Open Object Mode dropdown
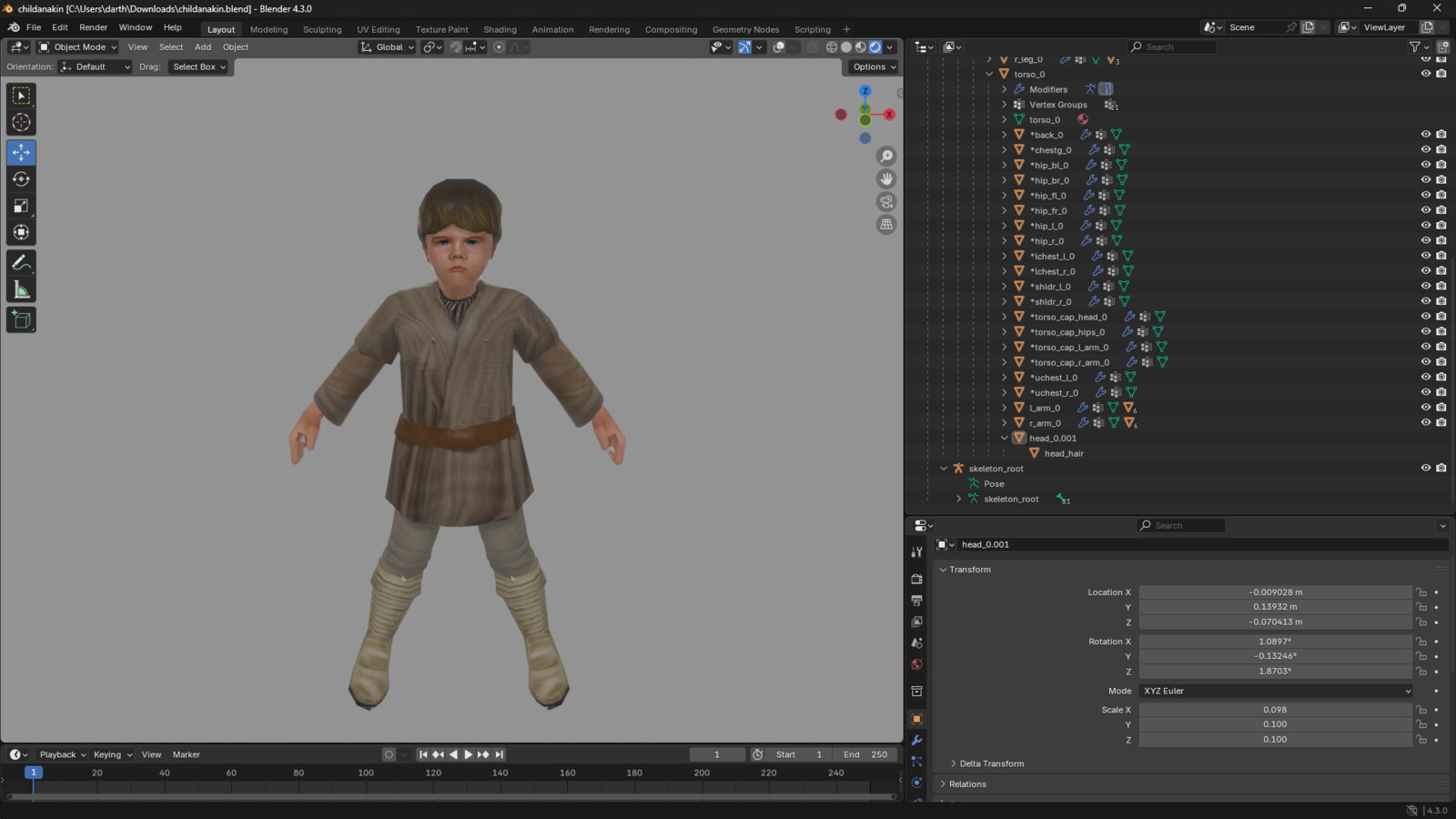 77,47
